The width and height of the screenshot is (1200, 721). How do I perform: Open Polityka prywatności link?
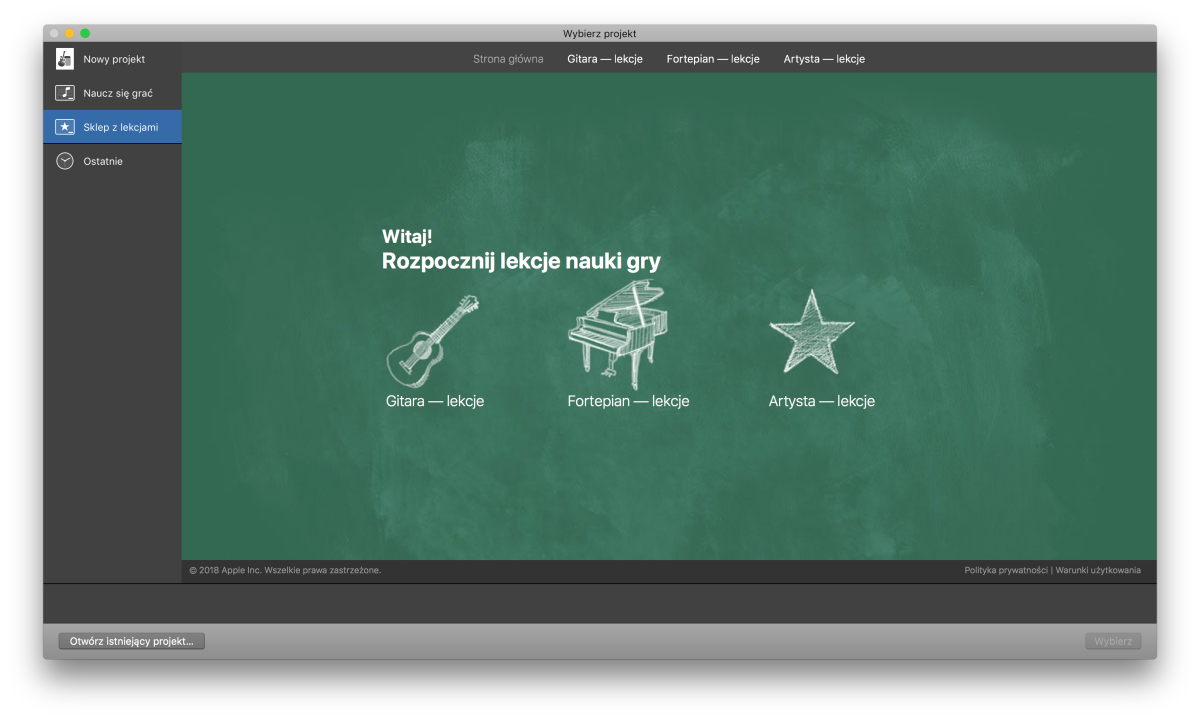[x=1006, y=570]
